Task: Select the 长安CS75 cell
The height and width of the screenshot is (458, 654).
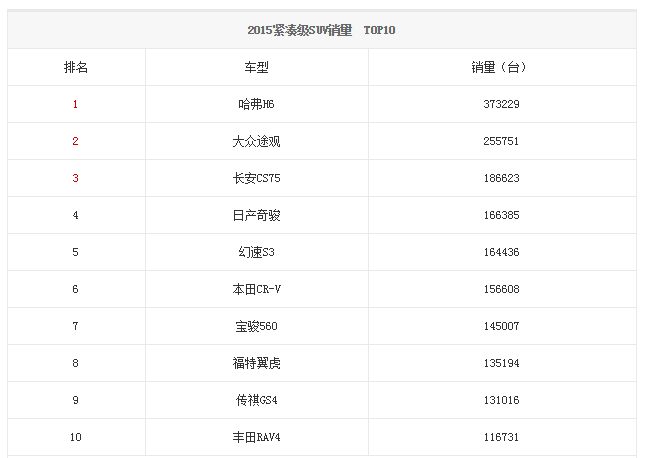Action: coord(256,178)
